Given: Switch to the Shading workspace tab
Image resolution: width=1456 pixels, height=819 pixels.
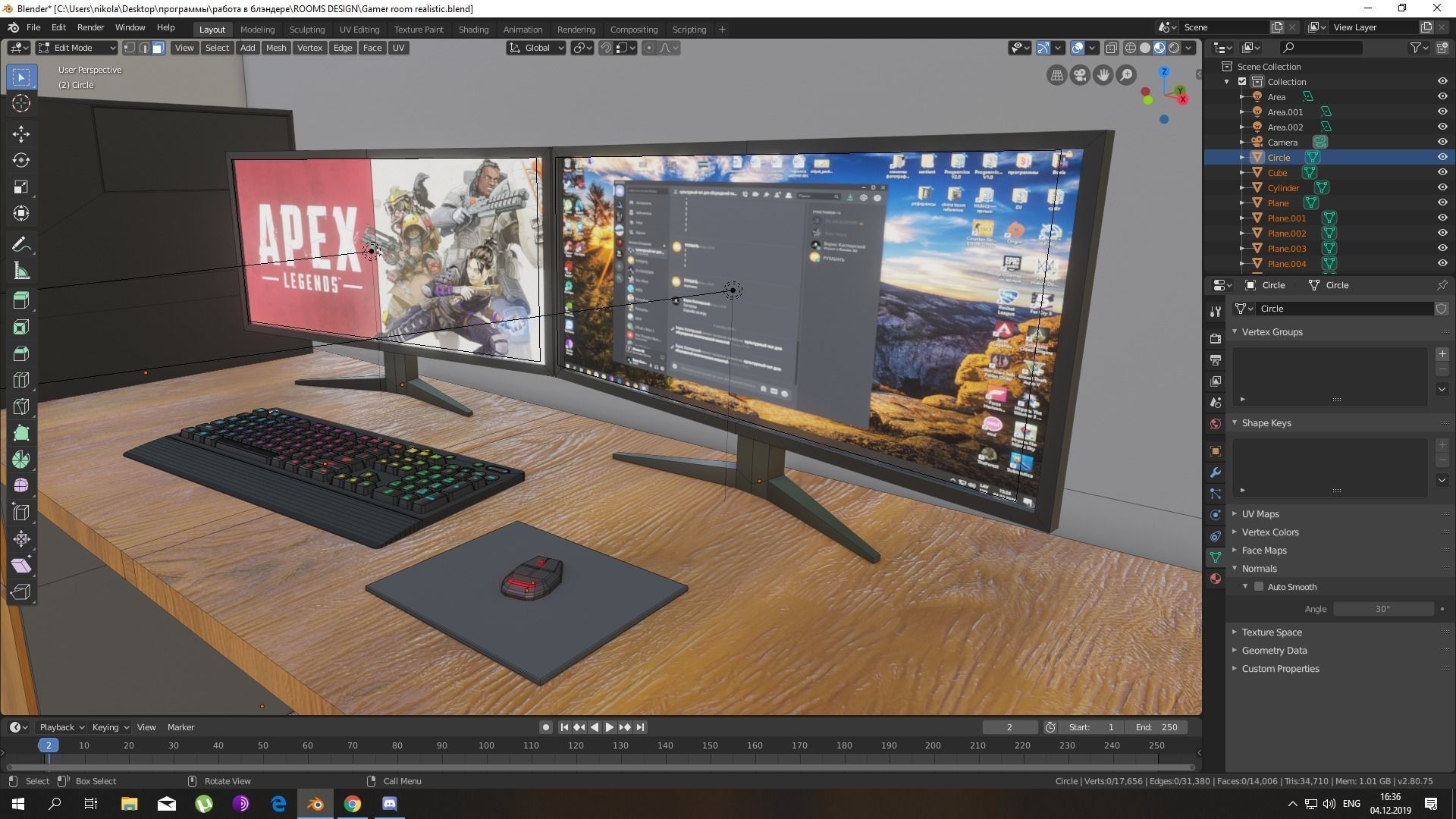Looking at the screenshot, I should 473,29.
